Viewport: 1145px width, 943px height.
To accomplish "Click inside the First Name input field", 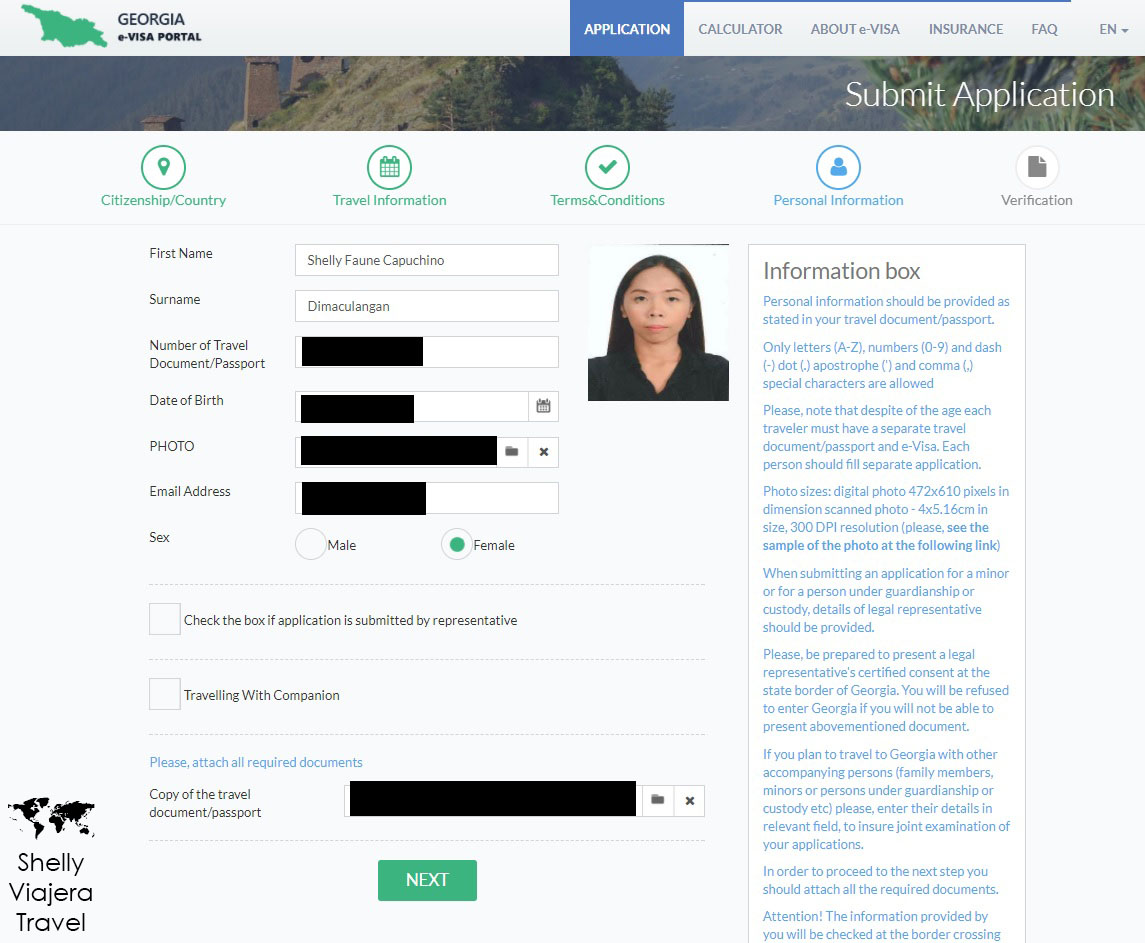I will (x=426, y=259).
